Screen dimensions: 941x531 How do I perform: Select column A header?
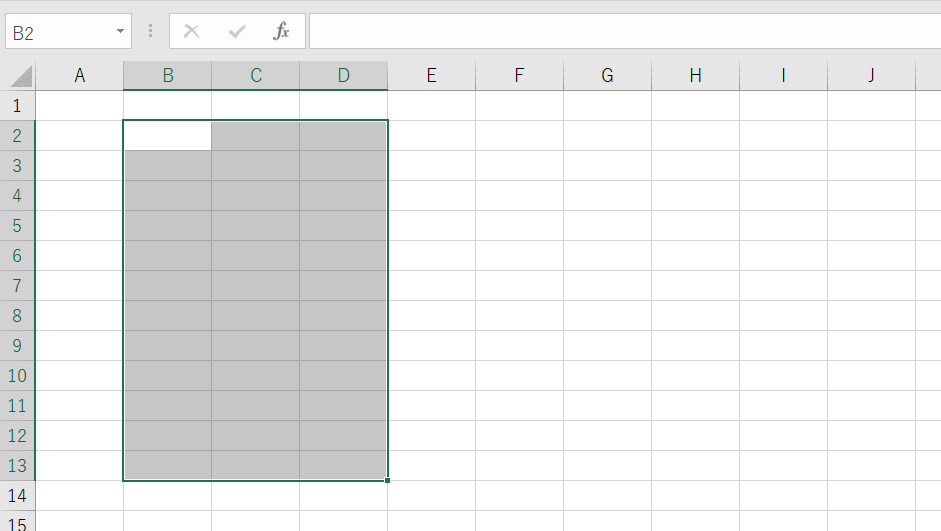pos(80,75)
